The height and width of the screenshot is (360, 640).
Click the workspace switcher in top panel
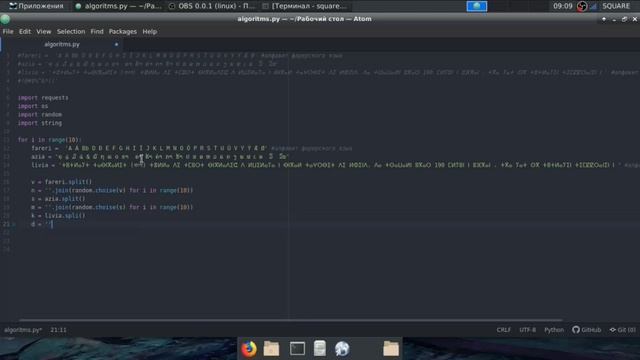(x=477, y=6)
